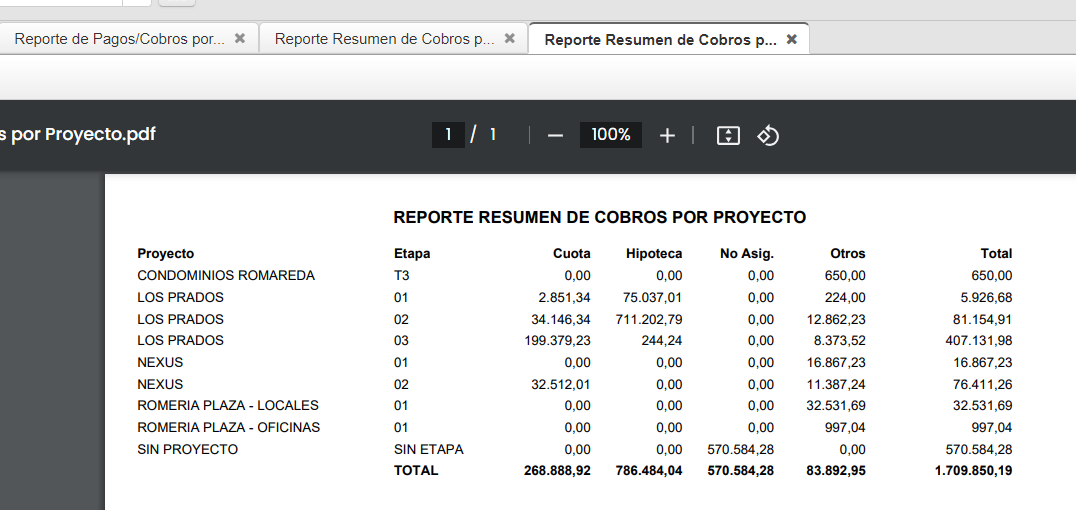Click the Hipoteca column header

click(654, 254)
